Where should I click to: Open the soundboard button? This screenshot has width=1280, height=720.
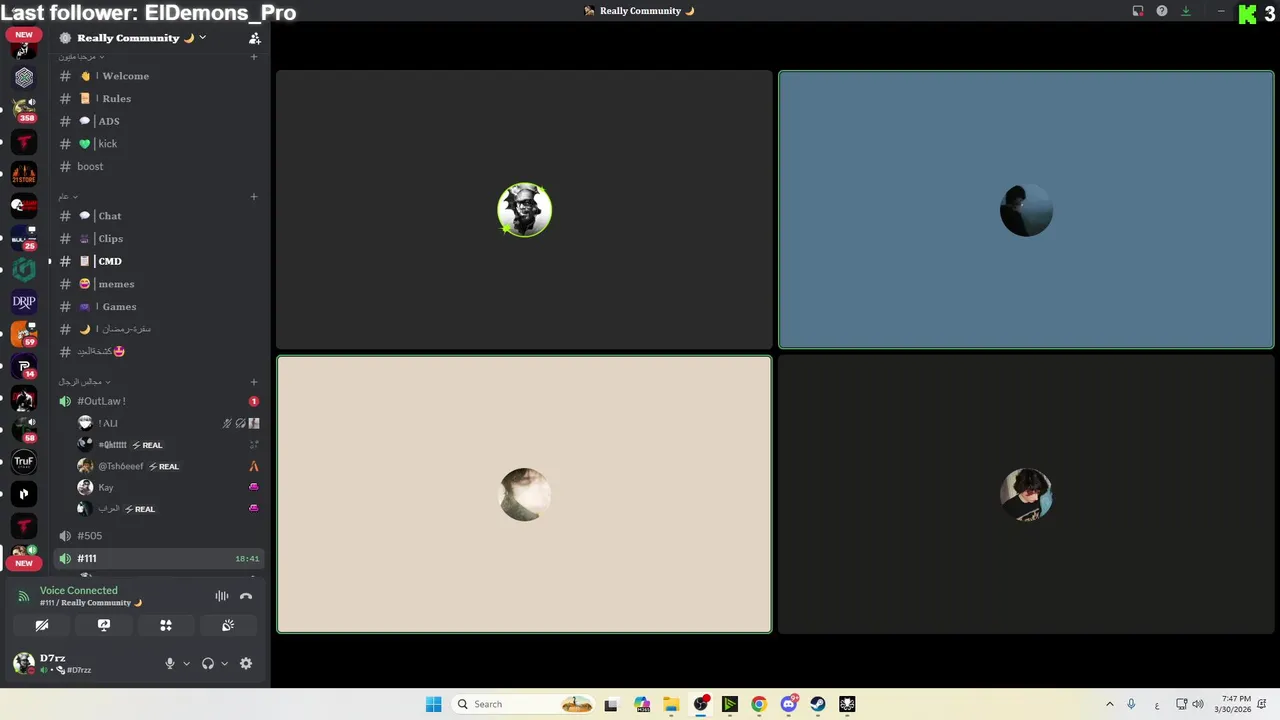coord(228,625)
